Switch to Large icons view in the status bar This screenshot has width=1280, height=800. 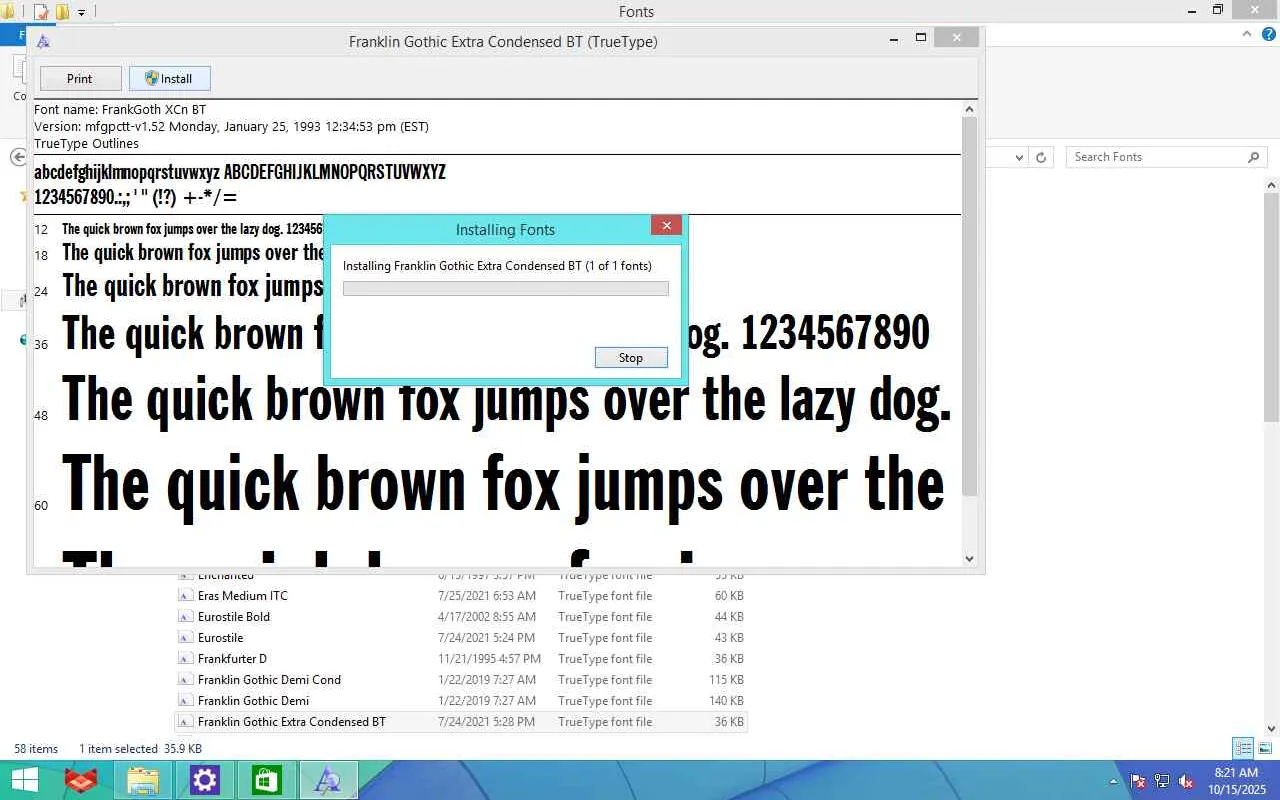(x=1265, y=748)
